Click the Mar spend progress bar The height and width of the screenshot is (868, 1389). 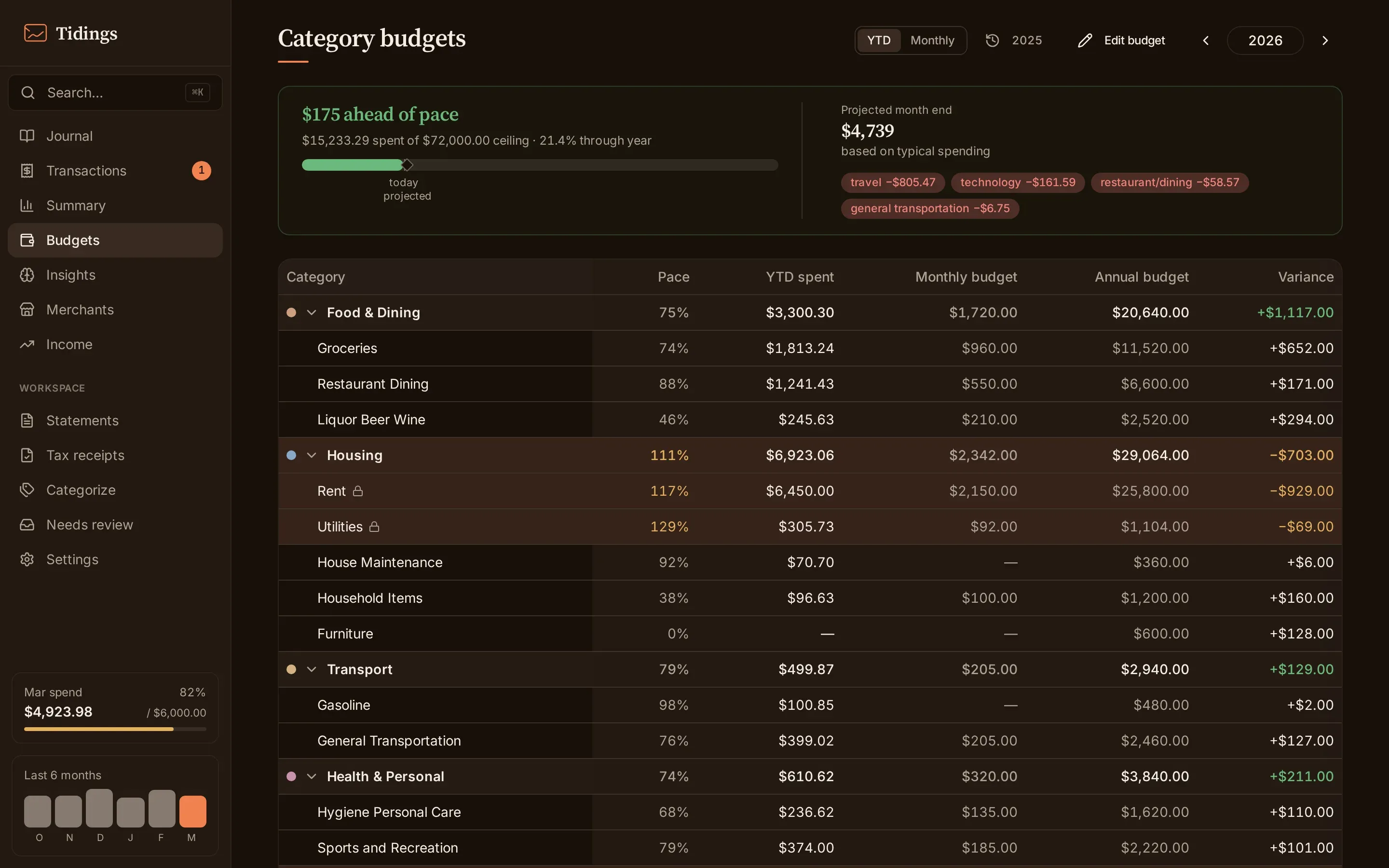[115, 729]
